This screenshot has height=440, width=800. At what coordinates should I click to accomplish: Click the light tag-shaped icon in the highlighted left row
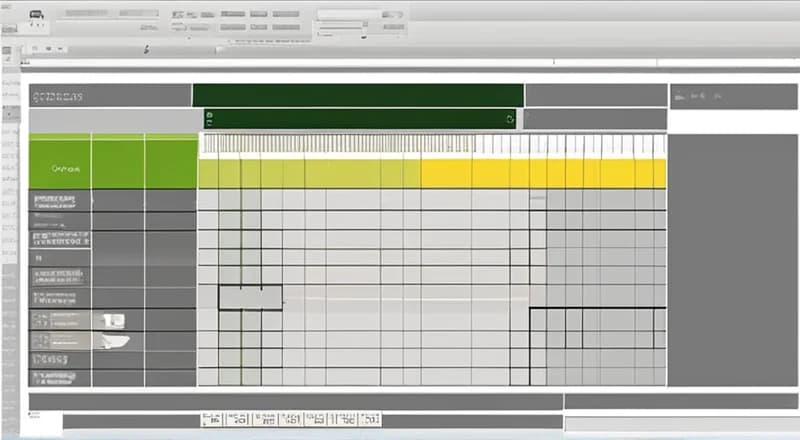tap(112, 340)
